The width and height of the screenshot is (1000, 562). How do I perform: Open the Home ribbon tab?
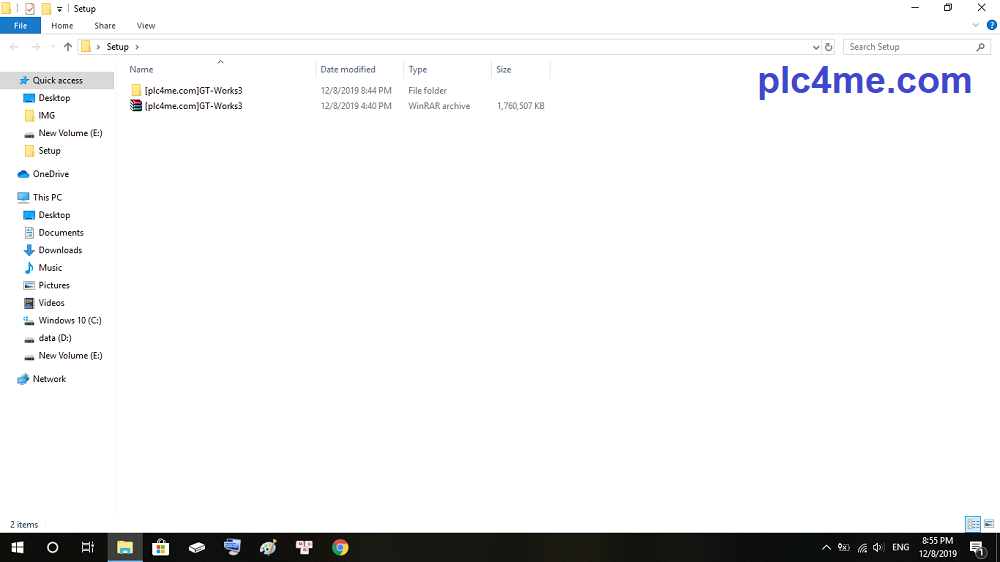pyautogui.click(x=62, y=25)
